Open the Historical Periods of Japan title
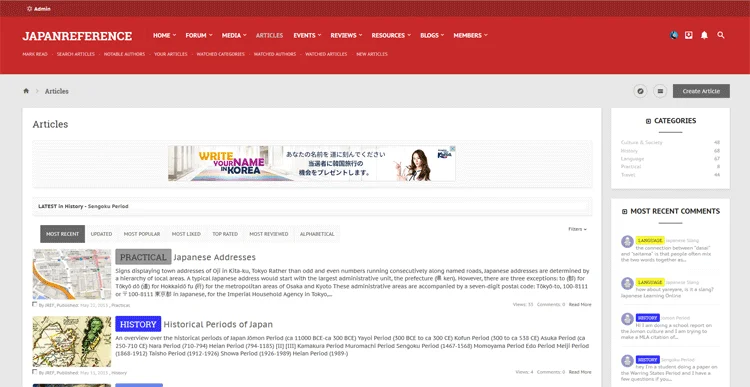This screenshot has height=387, width=750. click(218, 324)
